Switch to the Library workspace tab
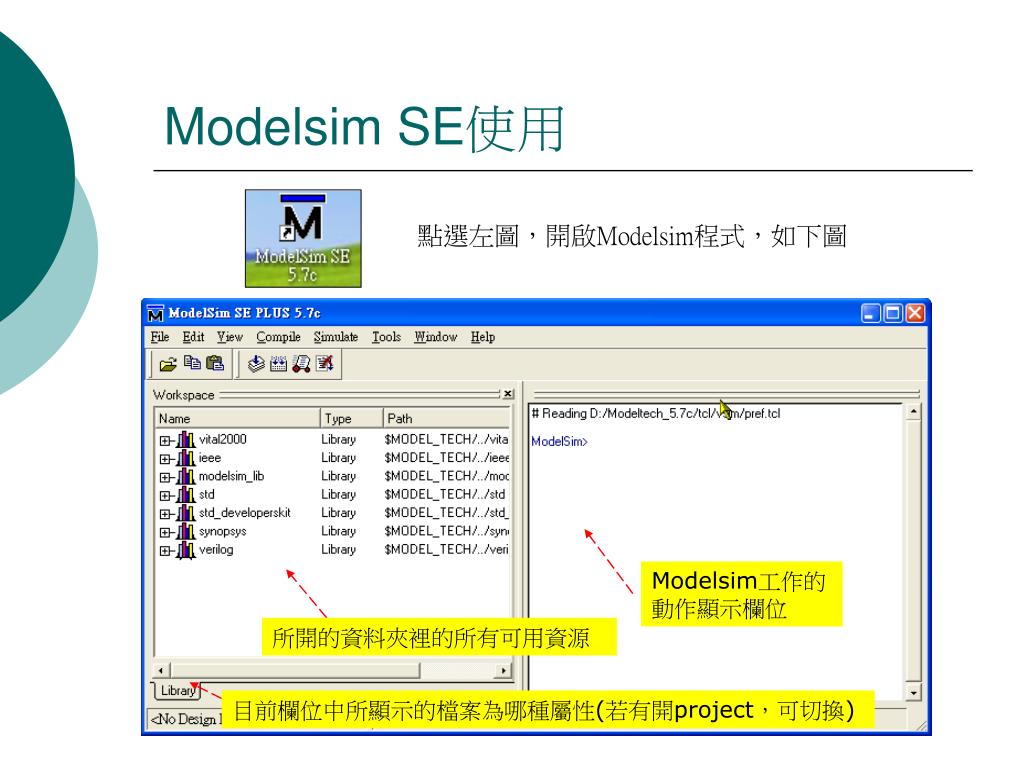This screenshot has width=1024, height=768. click(x=178, y=690)
